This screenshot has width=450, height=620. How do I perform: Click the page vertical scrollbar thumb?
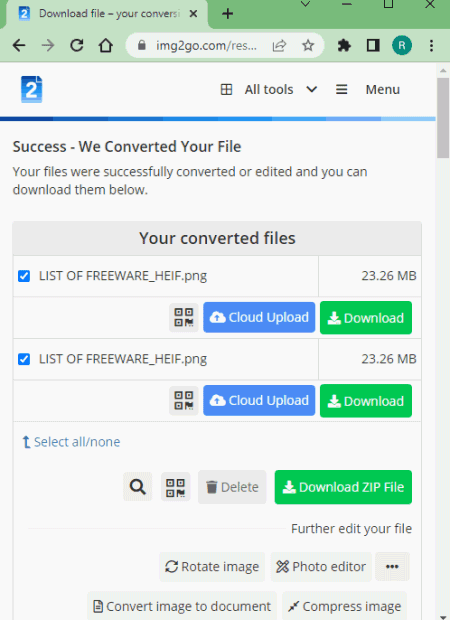coord(443,117)
